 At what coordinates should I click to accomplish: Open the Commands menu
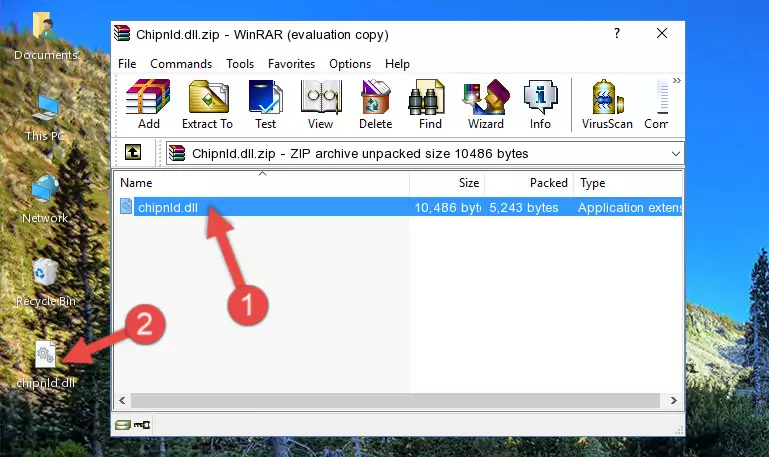[181, 64]
